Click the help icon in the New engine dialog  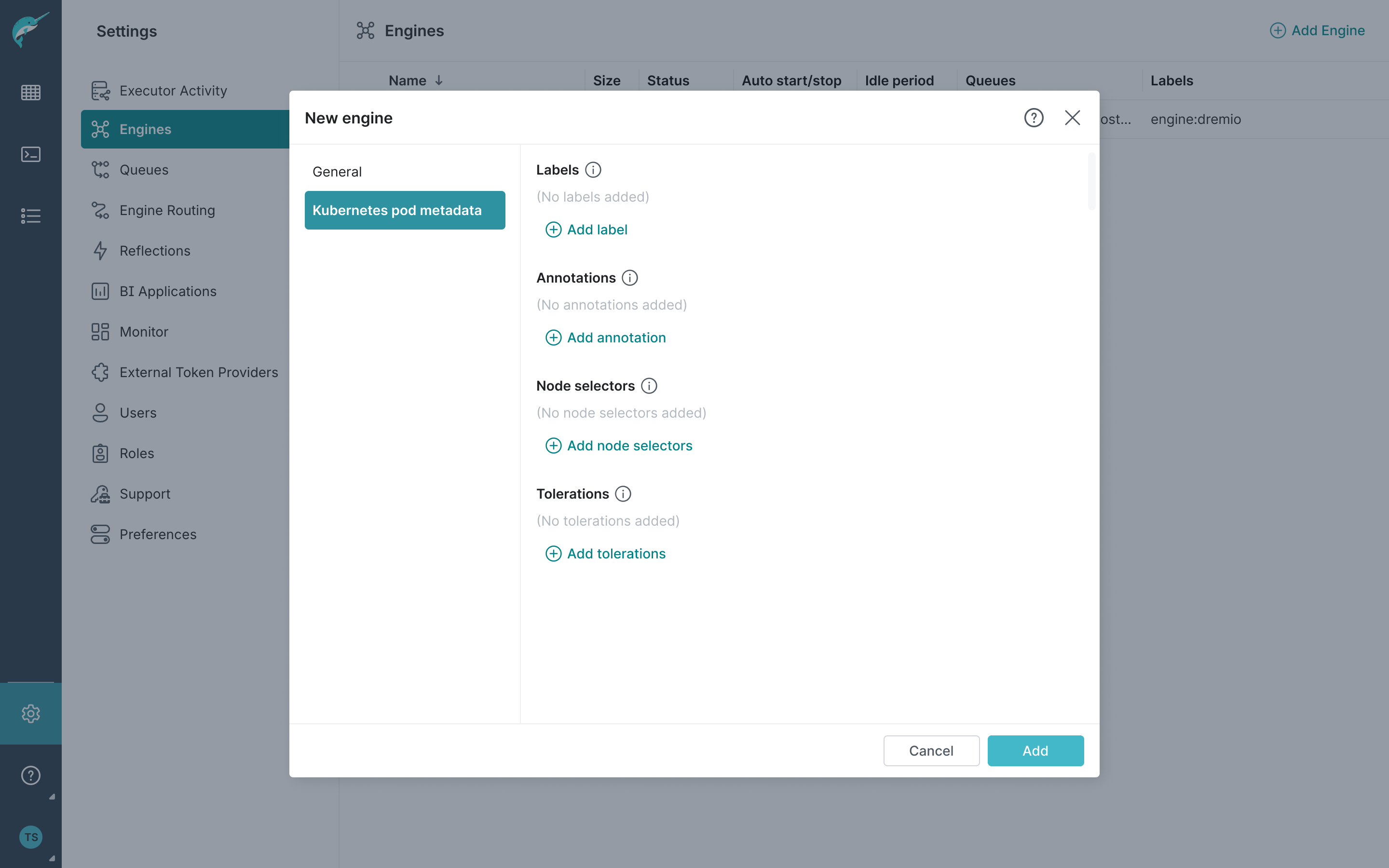coord(1033,117)
